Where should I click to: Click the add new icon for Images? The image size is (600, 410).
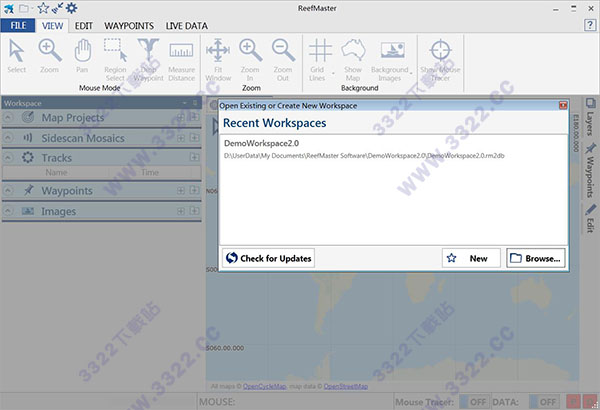click(181, 211)
